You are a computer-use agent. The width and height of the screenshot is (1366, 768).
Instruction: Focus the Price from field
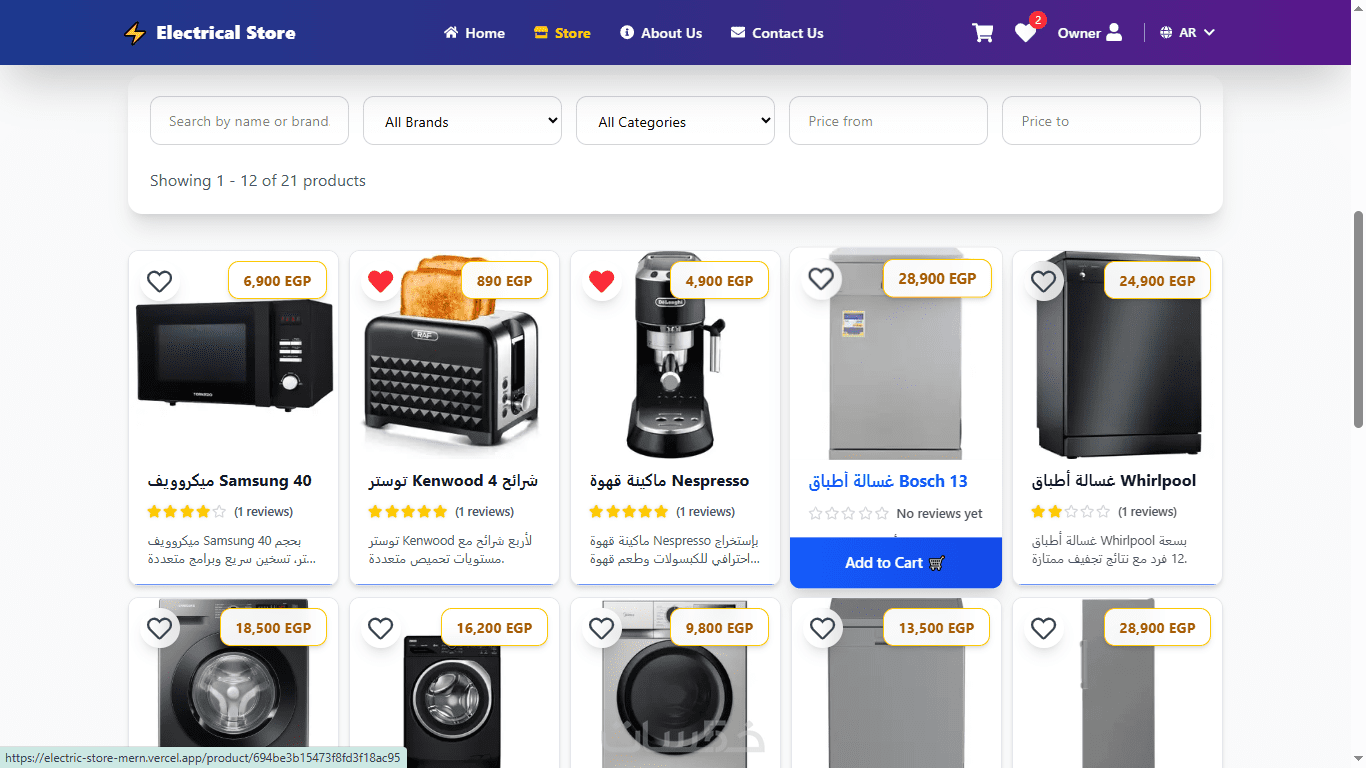[x=888, y=121]
